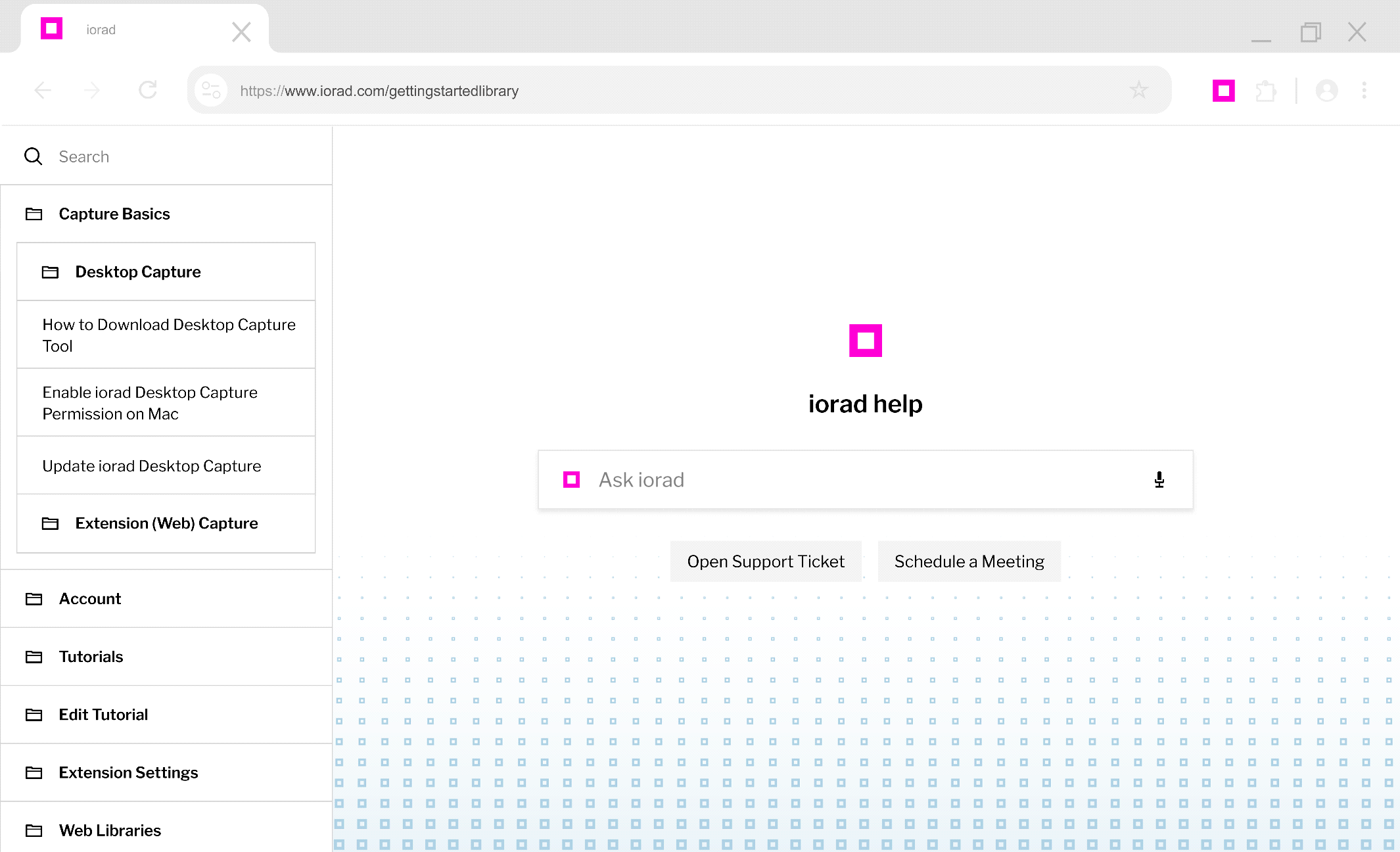This screenshot has width=1400, height=852.
Task: Click the Capture Basics folder icon
Action: [x=34, y=214]
